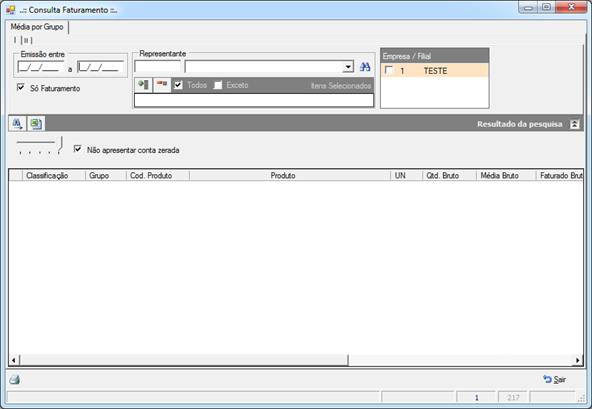Select the Média por Grupo tab

click(x=37, y=27)
